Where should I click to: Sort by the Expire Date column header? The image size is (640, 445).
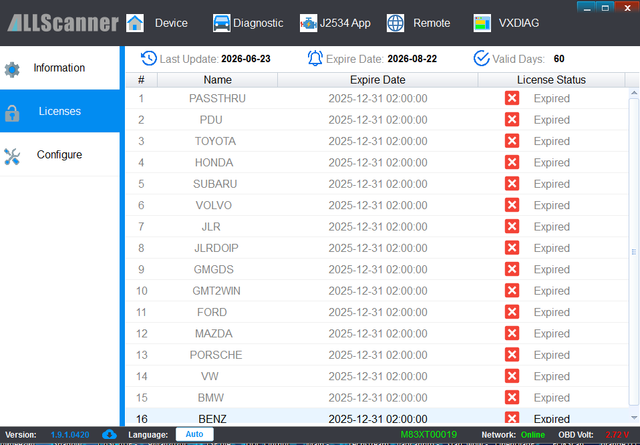pyautogui.click(x=378, y=80)
